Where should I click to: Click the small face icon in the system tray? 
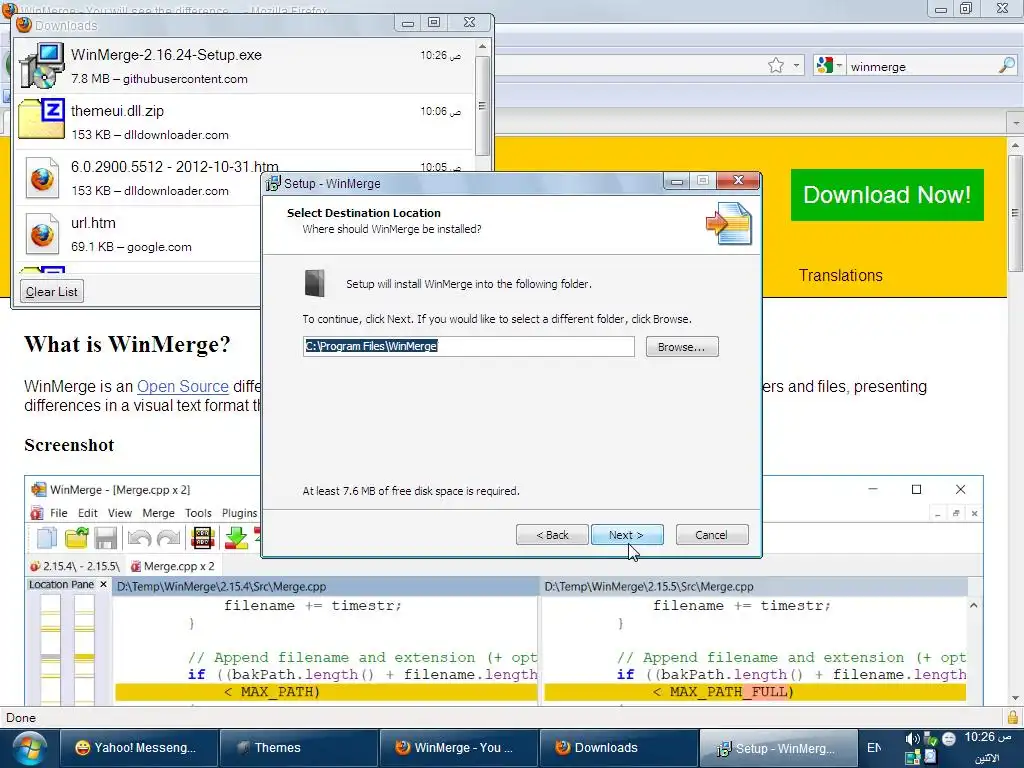coord(949,739)
